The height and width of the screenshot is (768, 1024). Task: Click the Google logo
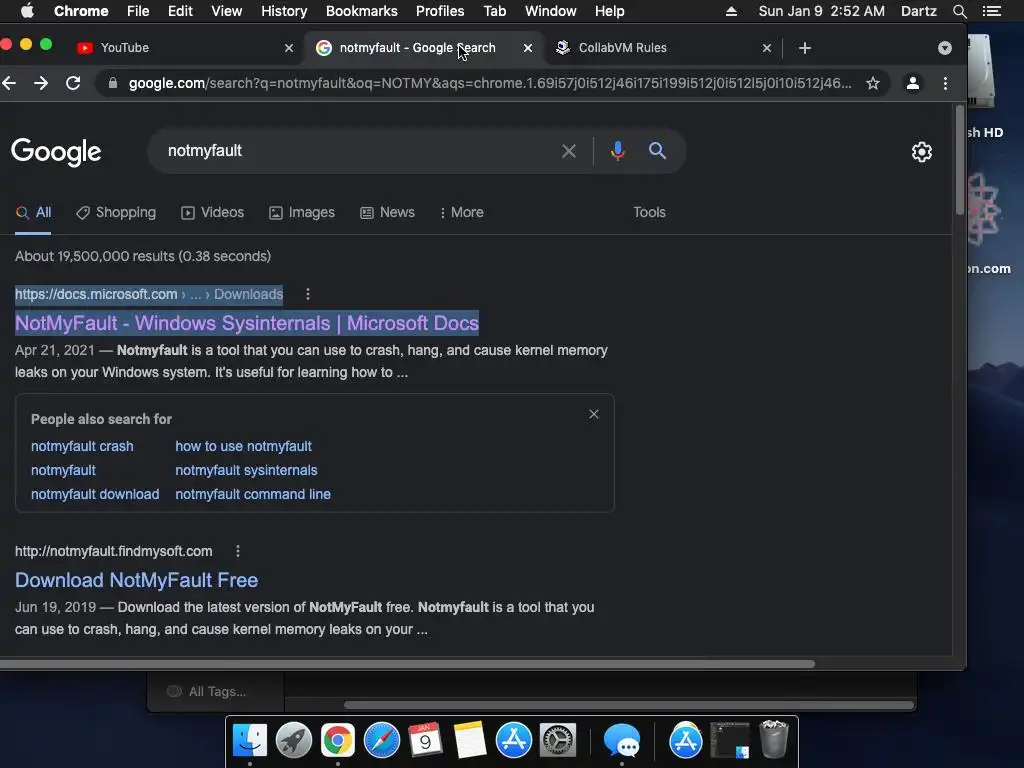pos(56,152)
